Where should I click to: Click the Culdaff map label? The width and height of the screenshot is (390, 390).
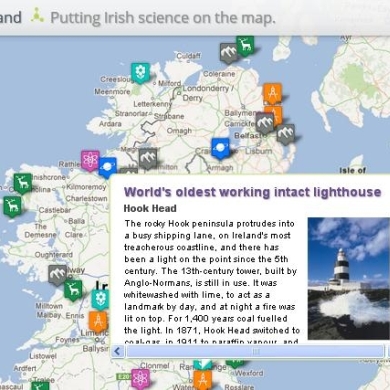tap(189, 56)
